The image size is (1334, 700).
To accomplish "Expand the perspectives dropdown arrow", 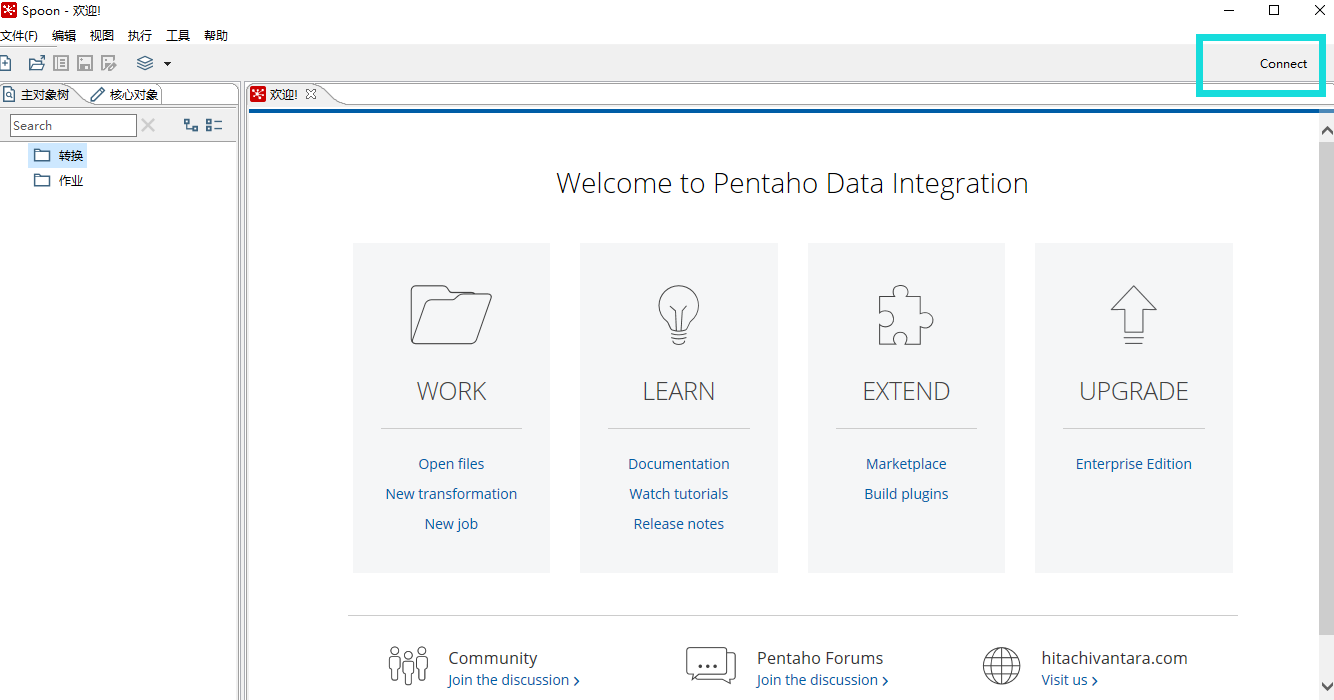I will (x=168, y=63).
